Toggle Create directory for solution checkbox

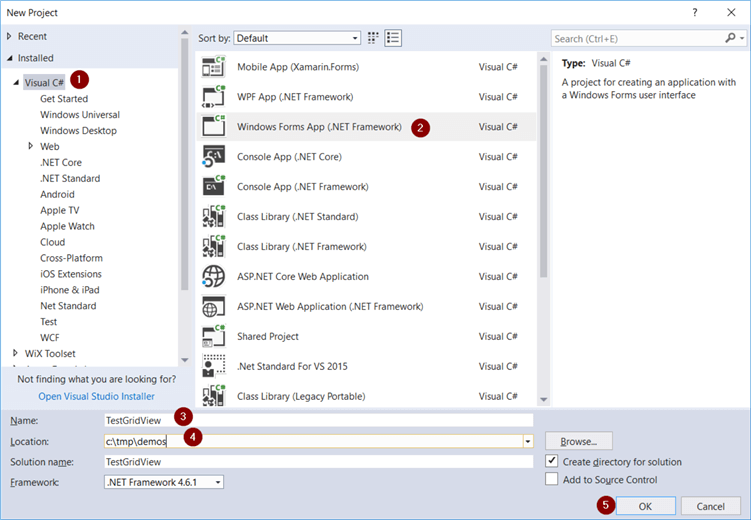[x=552, y=461]
